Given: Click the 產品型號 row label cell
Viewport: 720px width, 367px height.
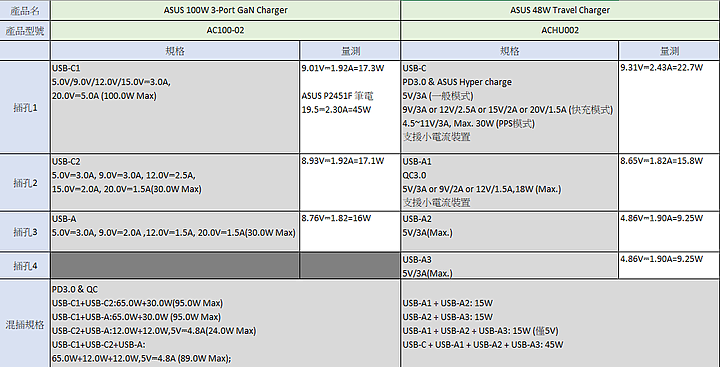Looking at the screenshot, I should (x=25, y=30).
